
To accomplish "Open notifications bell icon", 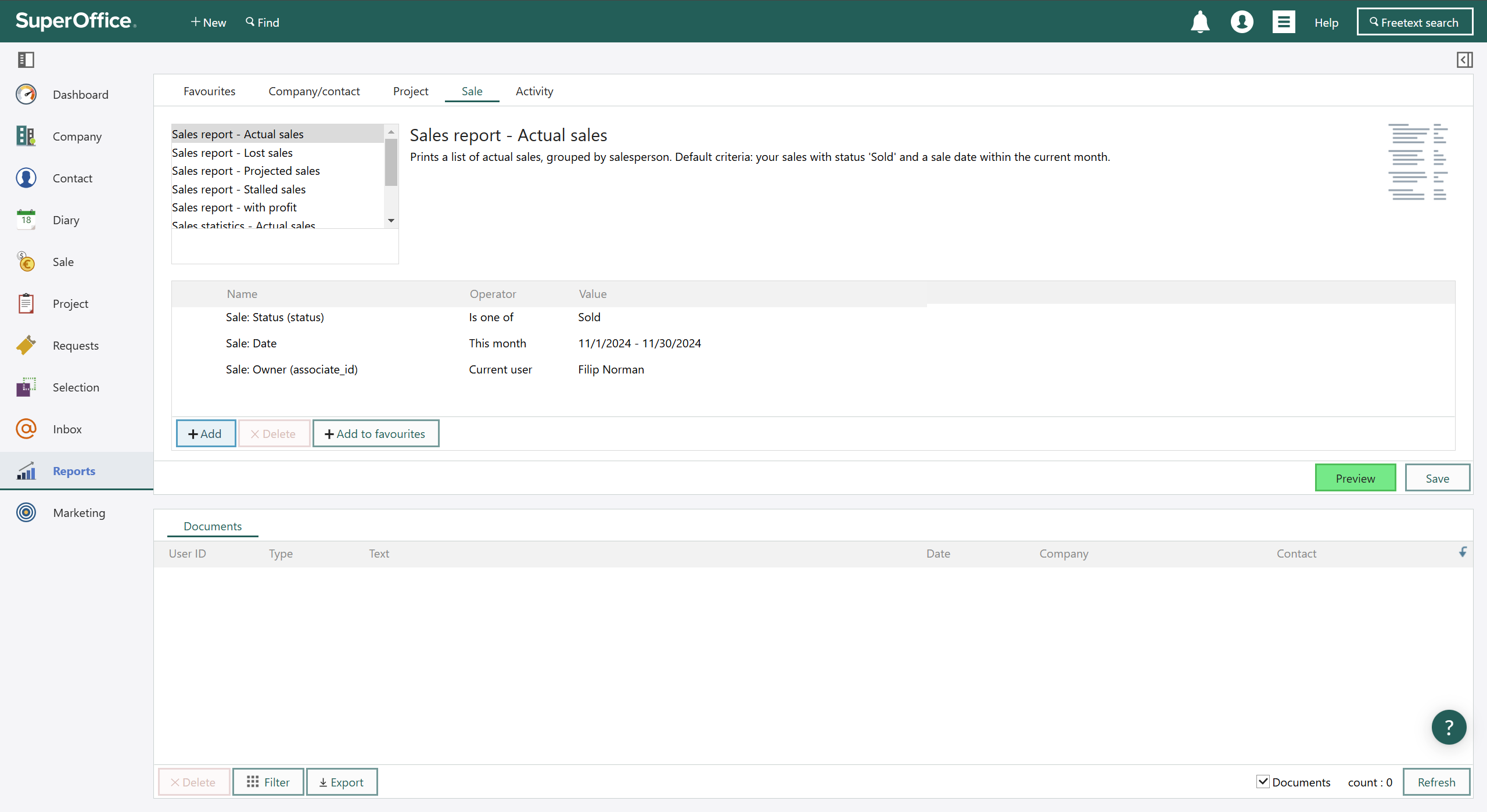I will pos(1200,22).
